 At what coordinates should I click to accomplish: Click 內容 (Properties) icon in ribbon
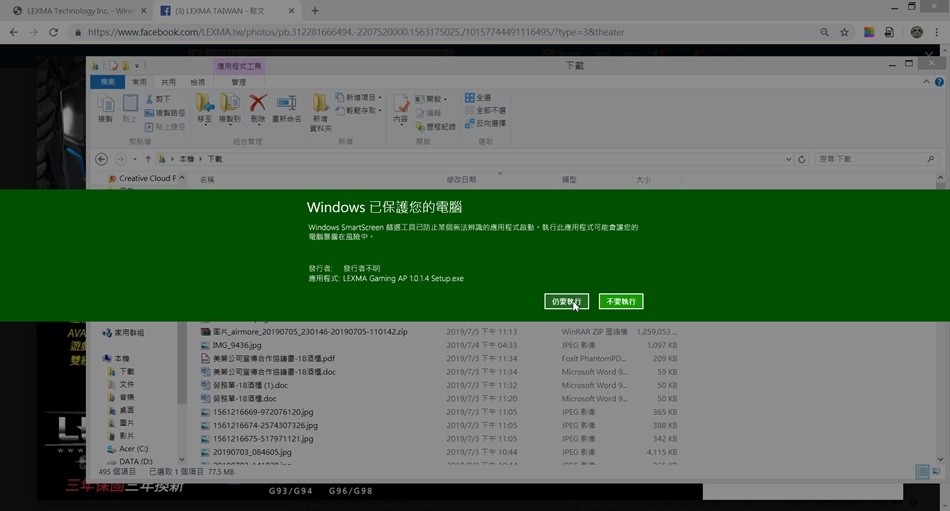click(x=401, y=109)
